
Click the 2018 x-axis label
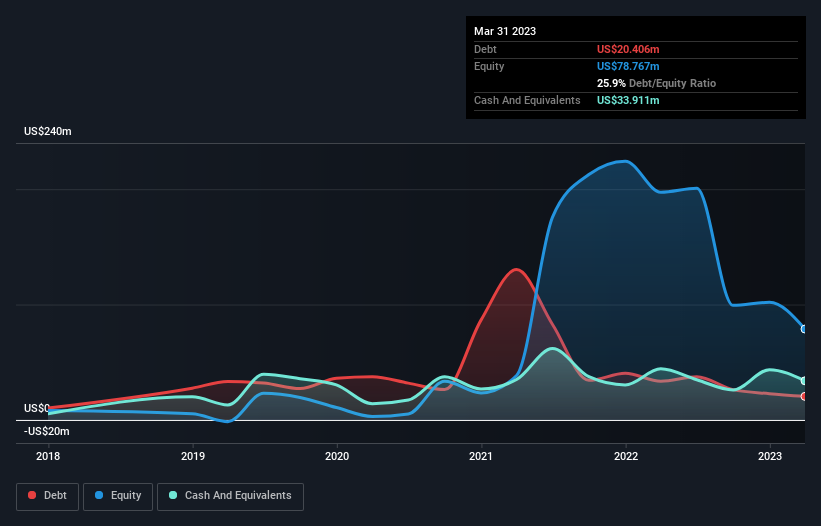48,456
